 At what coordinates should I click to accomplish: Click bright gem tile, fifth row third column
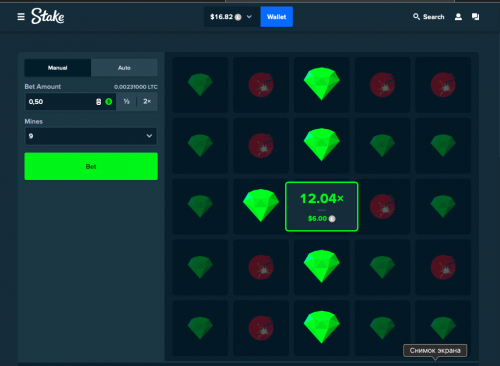point(322,328)
